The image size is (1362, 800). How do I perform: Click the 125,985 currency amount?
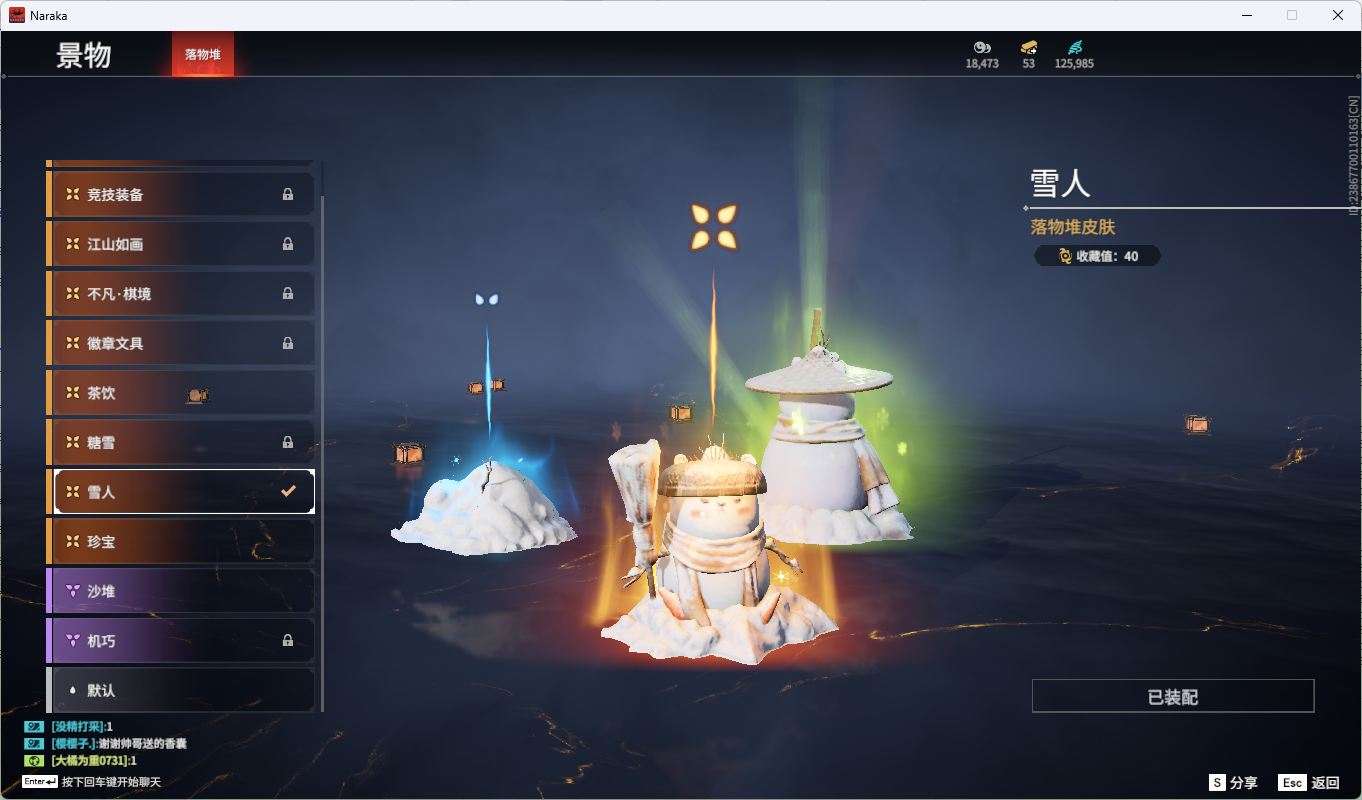tap(1074, 63)
